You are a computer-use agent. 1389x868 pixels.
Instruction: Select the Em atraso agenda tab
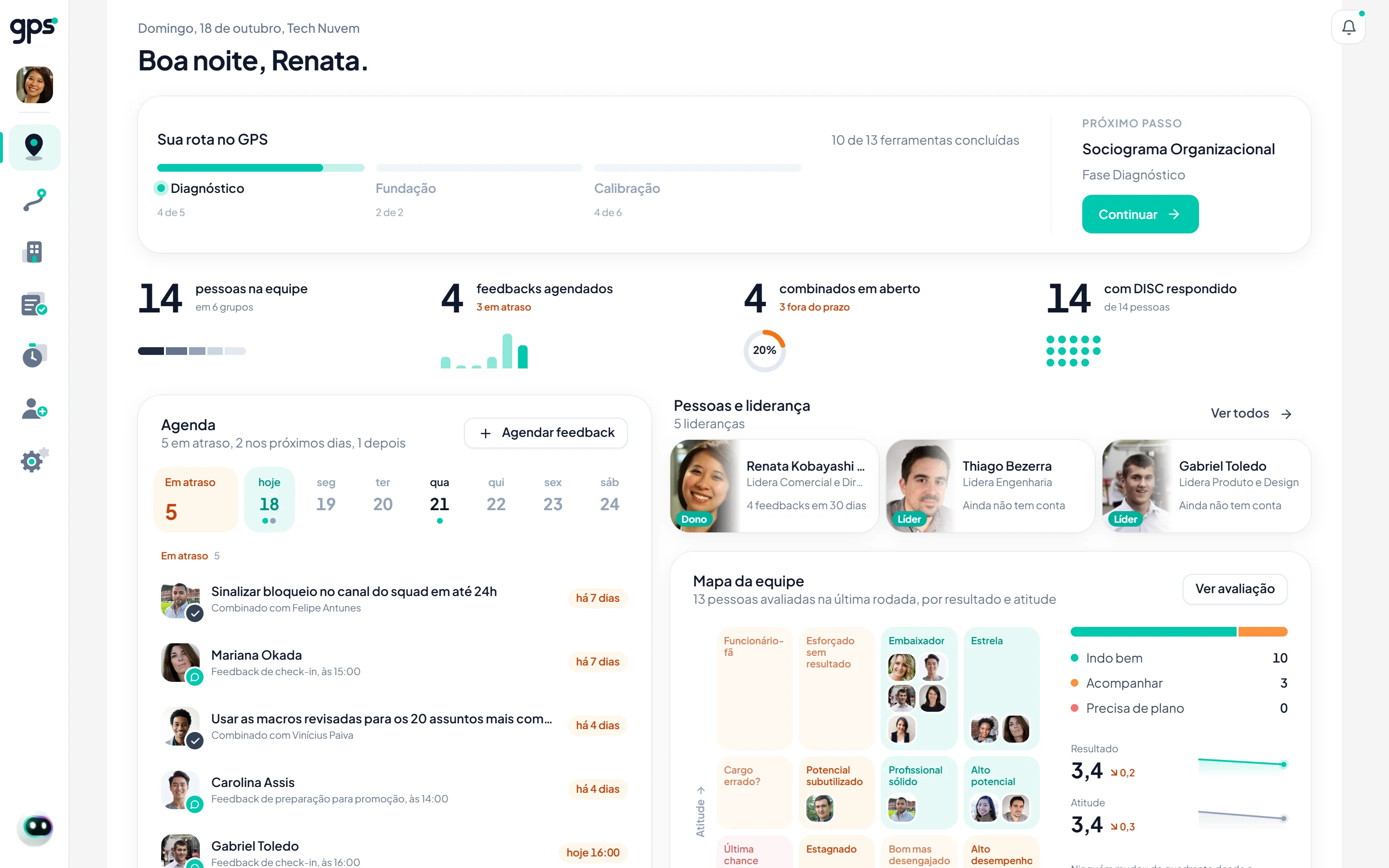pyautogui.click(x=196, y=500)
